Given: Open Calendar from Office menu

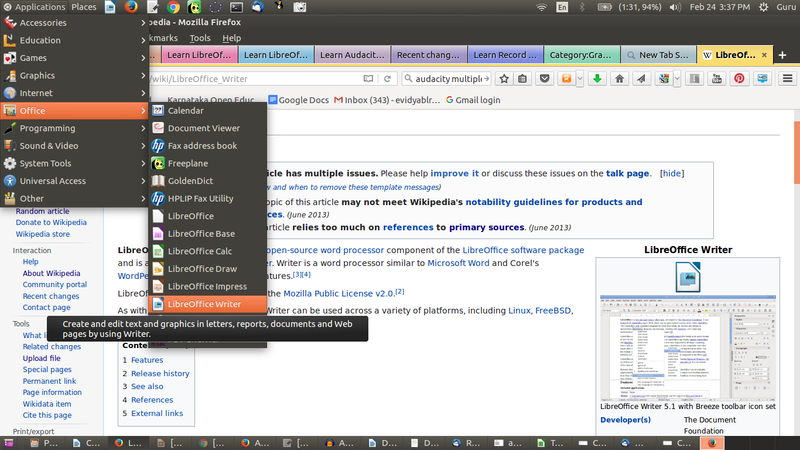Looking at the screenshot, I should point(208,111).
